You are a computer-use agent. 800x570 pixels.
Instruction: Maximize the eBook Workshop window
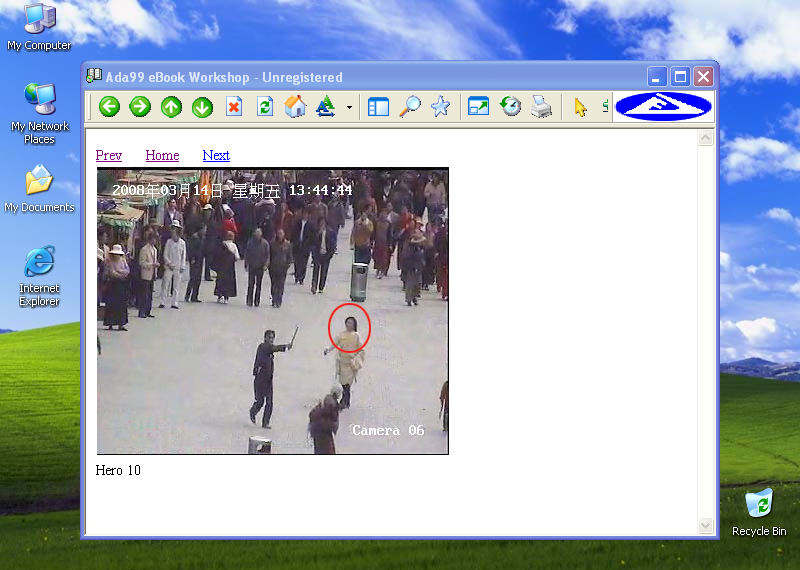coord(680,77)
